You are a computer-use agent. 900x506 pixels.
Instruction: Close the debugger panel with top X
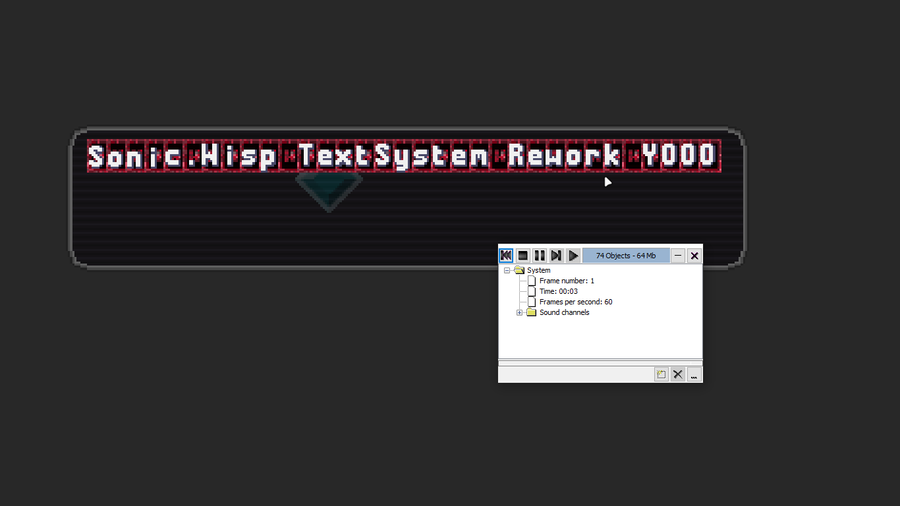tap(695, 255)
